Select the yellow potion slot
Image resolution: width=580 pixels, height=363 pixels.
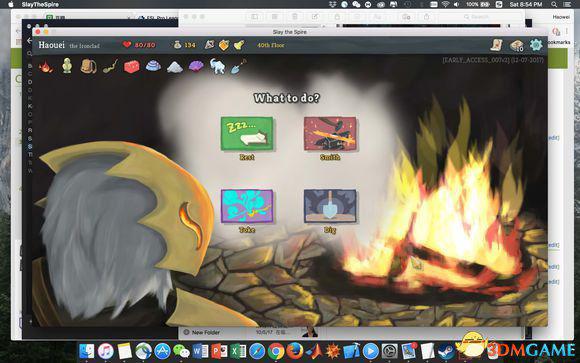[239, 45]
